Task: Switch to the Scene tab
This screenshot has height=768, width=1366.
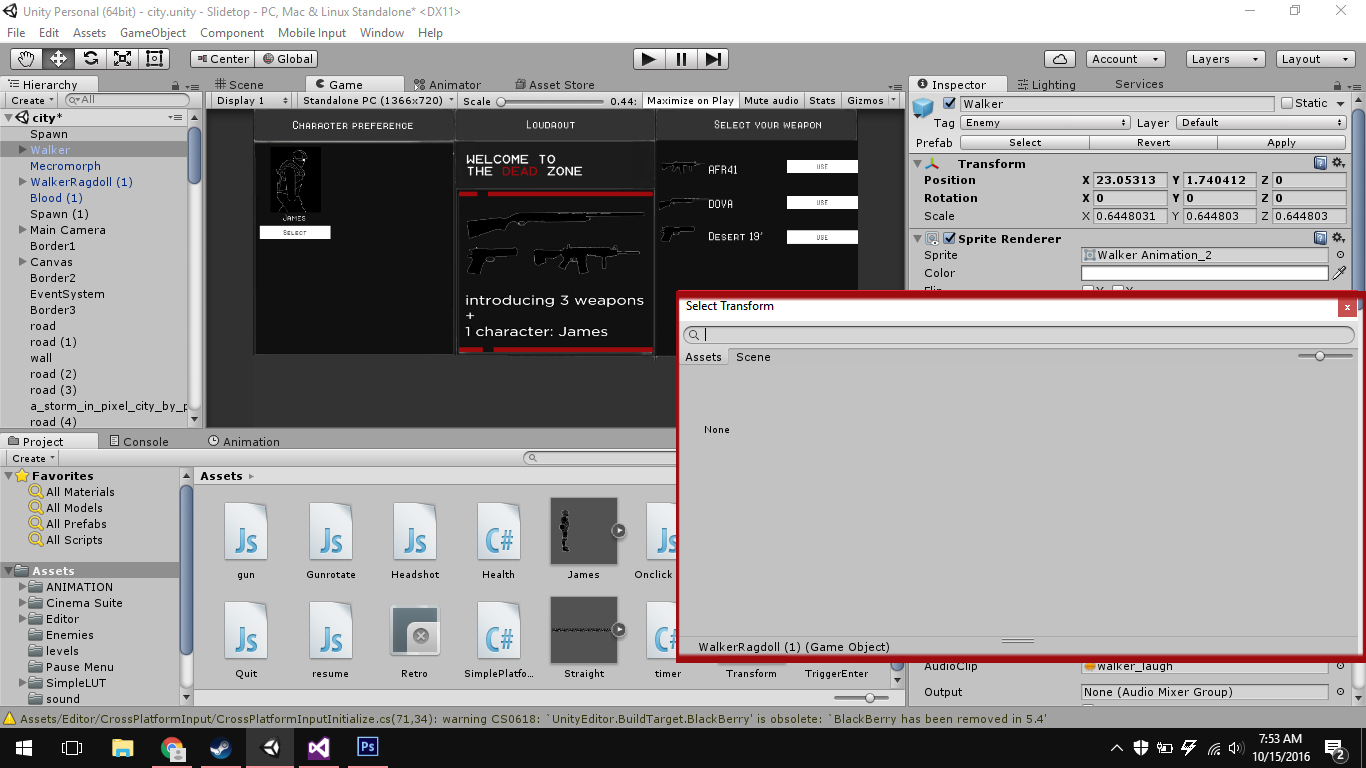Action: [238, 85]
